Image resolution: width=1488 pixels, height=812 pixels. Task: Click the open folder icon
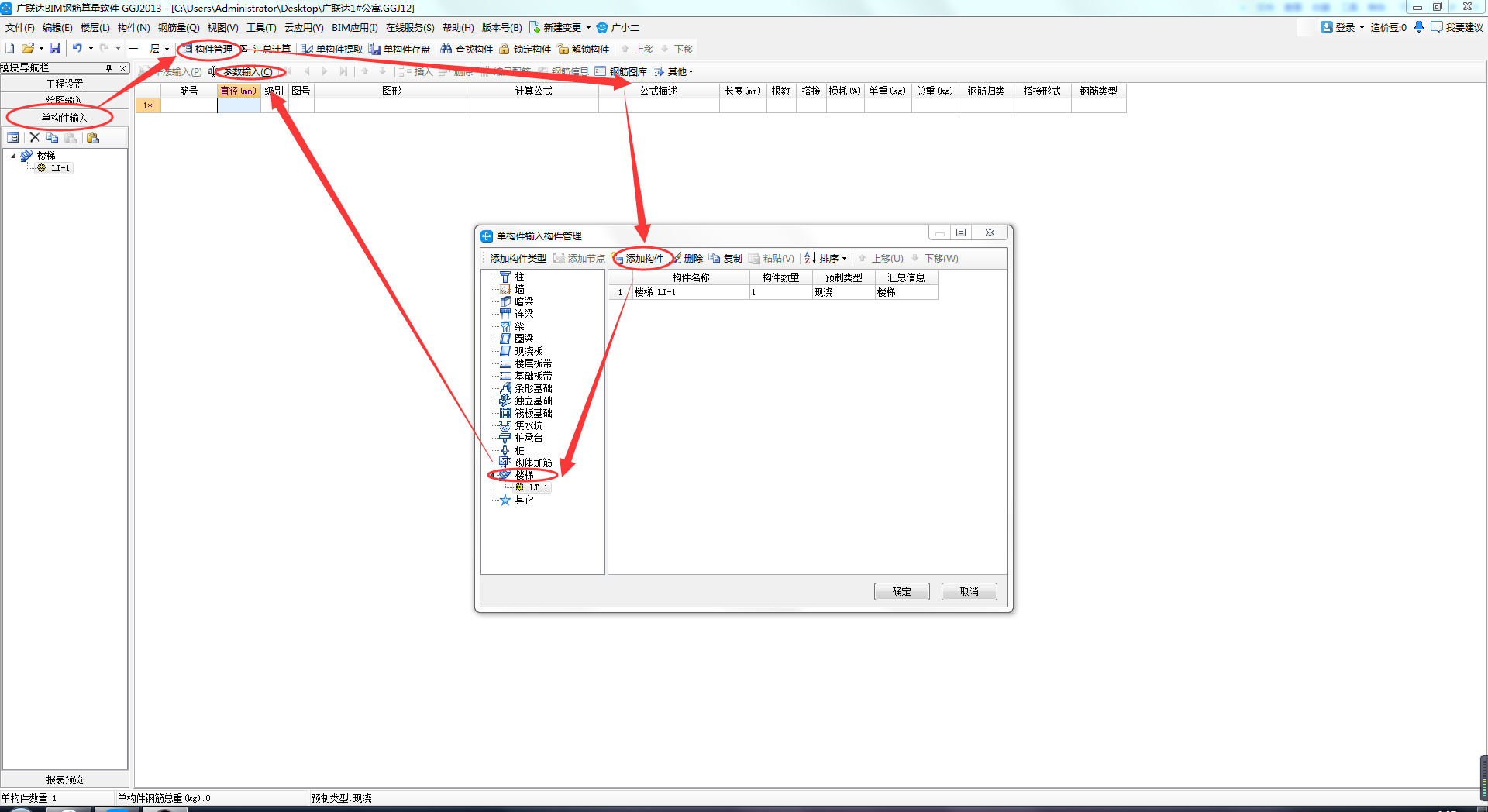coord(28,48)
